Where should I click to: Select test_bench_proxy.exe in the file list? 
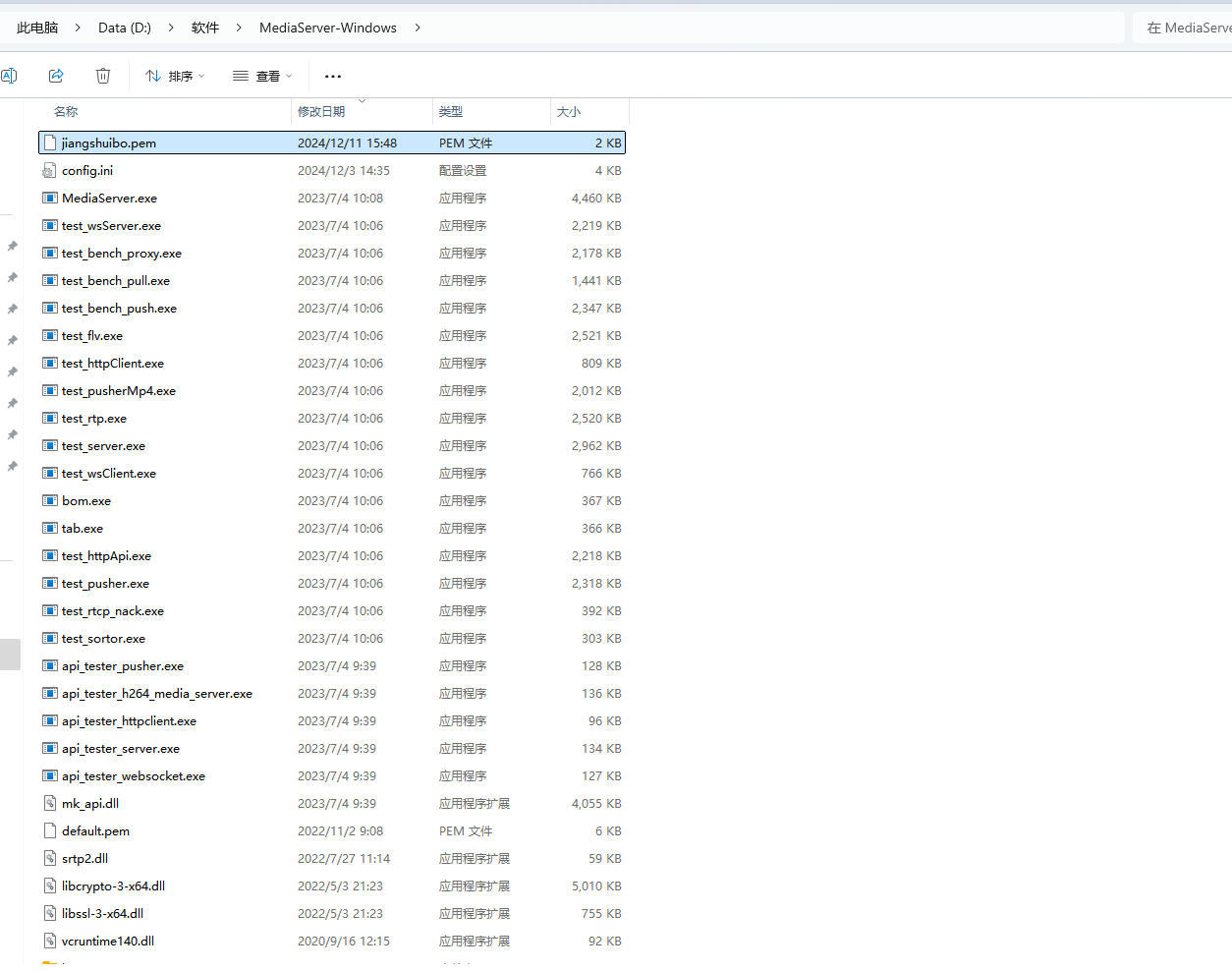click(x=122, y=253)
